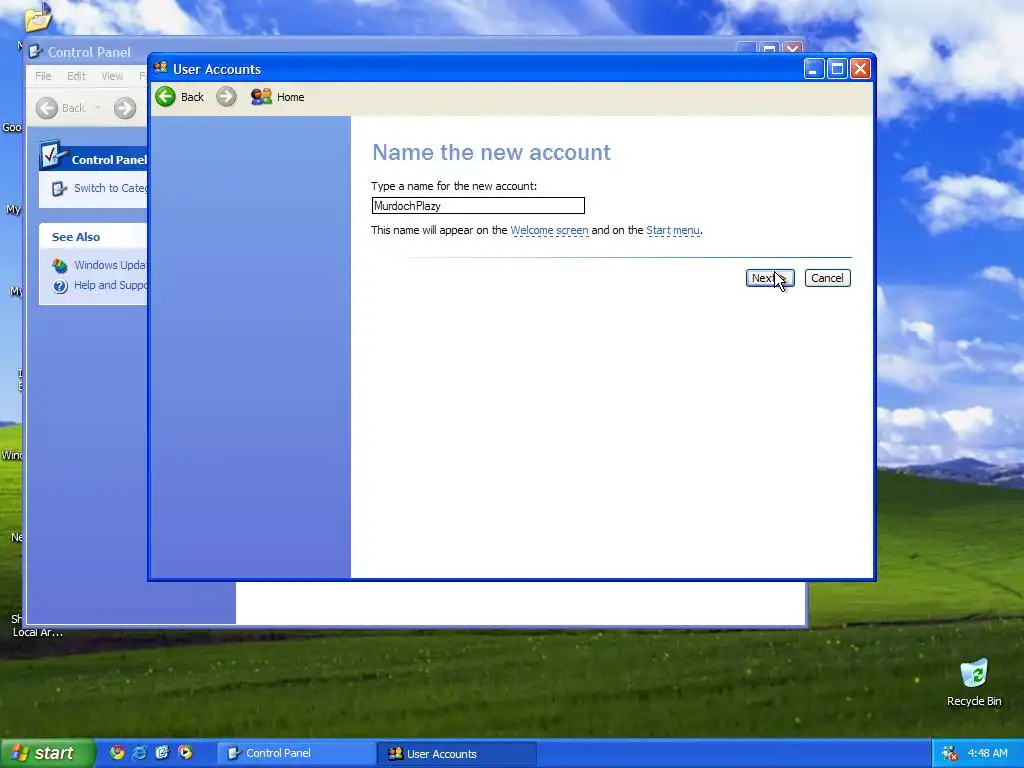1024x768 pixels.
Task: Go to User Accounts Home
Action: (x=278, y=97)
